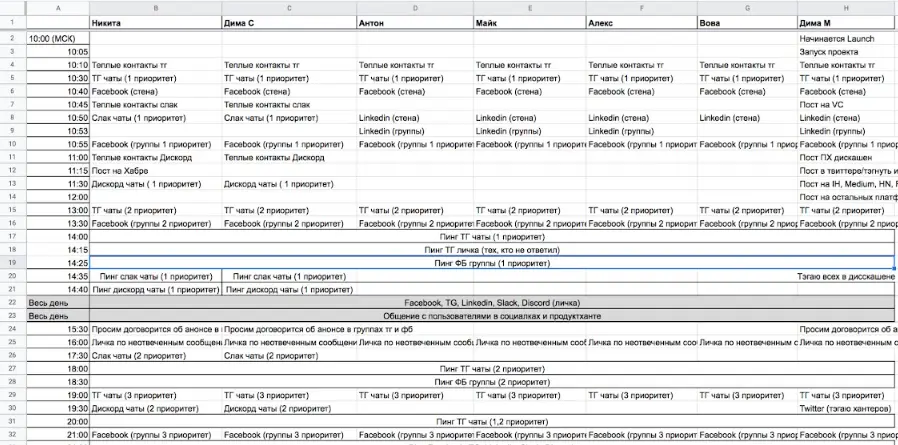Click the Вова name cell
The image size is (898, 445).
coord(747,23)
